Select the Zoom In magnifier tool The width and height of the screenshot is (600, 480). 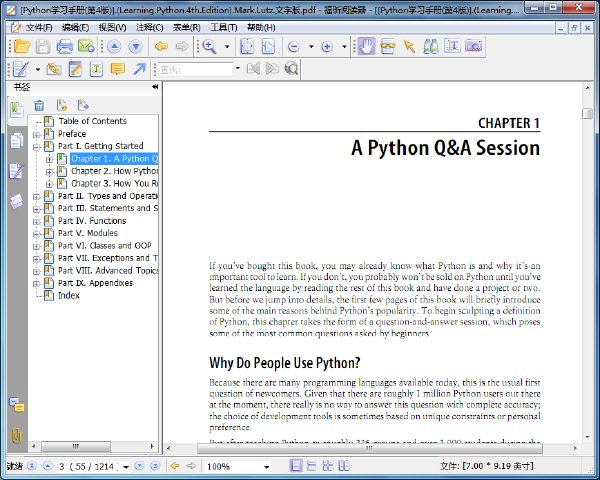[209, 47]
